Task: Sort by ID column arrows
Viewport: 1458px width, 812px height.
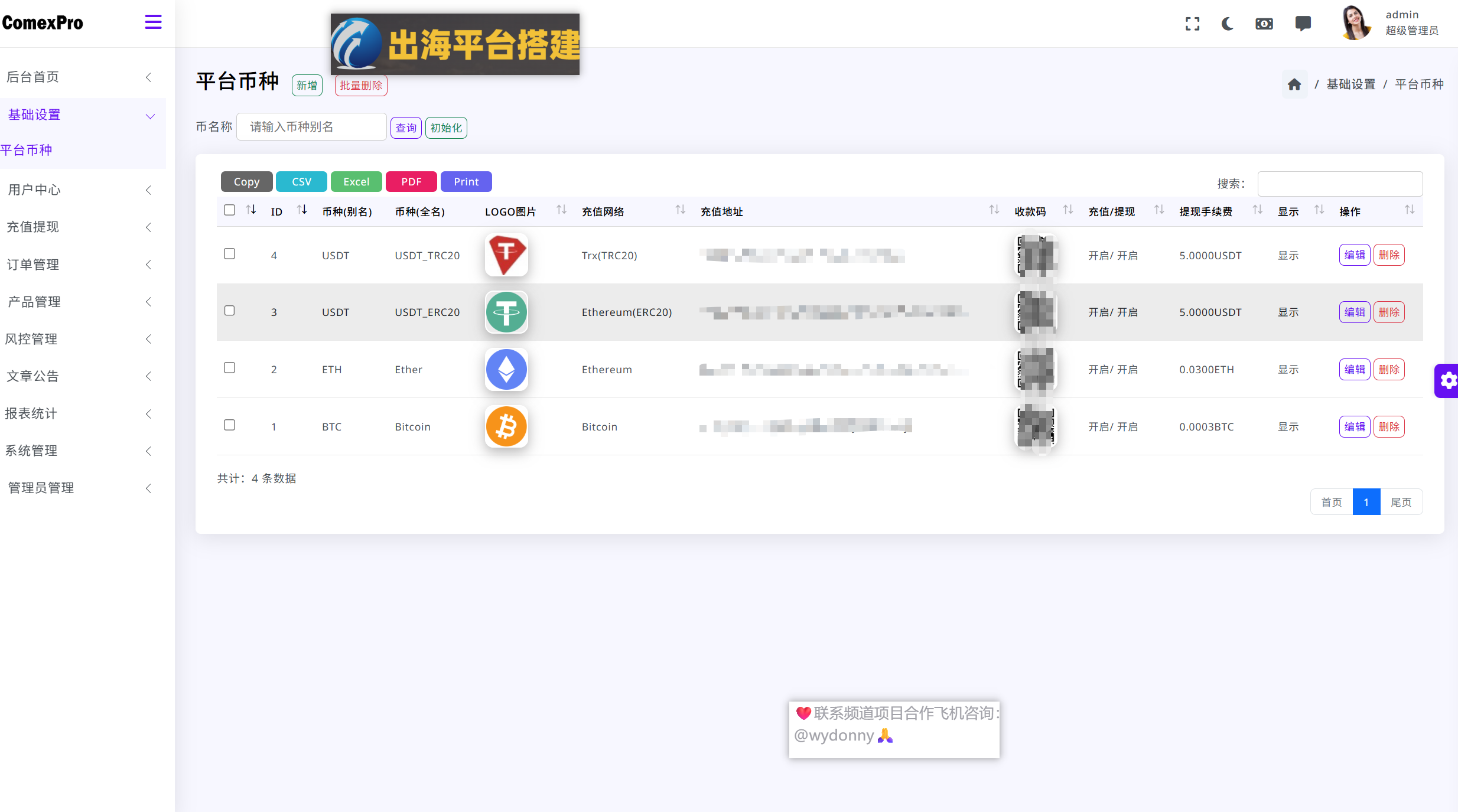Action: pyautogui.click(x=302, y=210)
